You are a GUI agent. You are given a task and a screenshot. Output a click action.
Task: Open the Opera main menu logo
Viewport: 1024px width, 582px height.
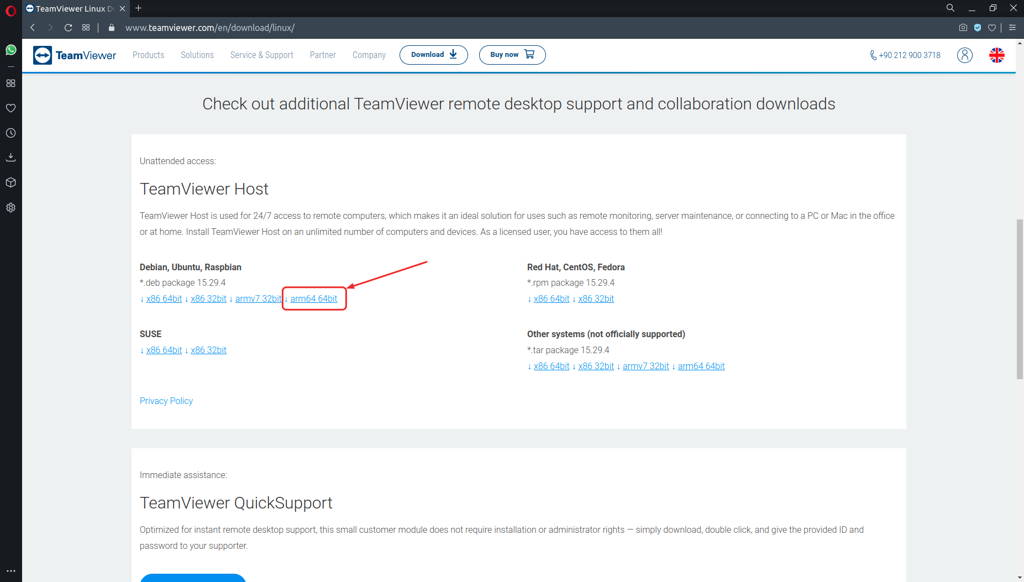tap(10, 10)
